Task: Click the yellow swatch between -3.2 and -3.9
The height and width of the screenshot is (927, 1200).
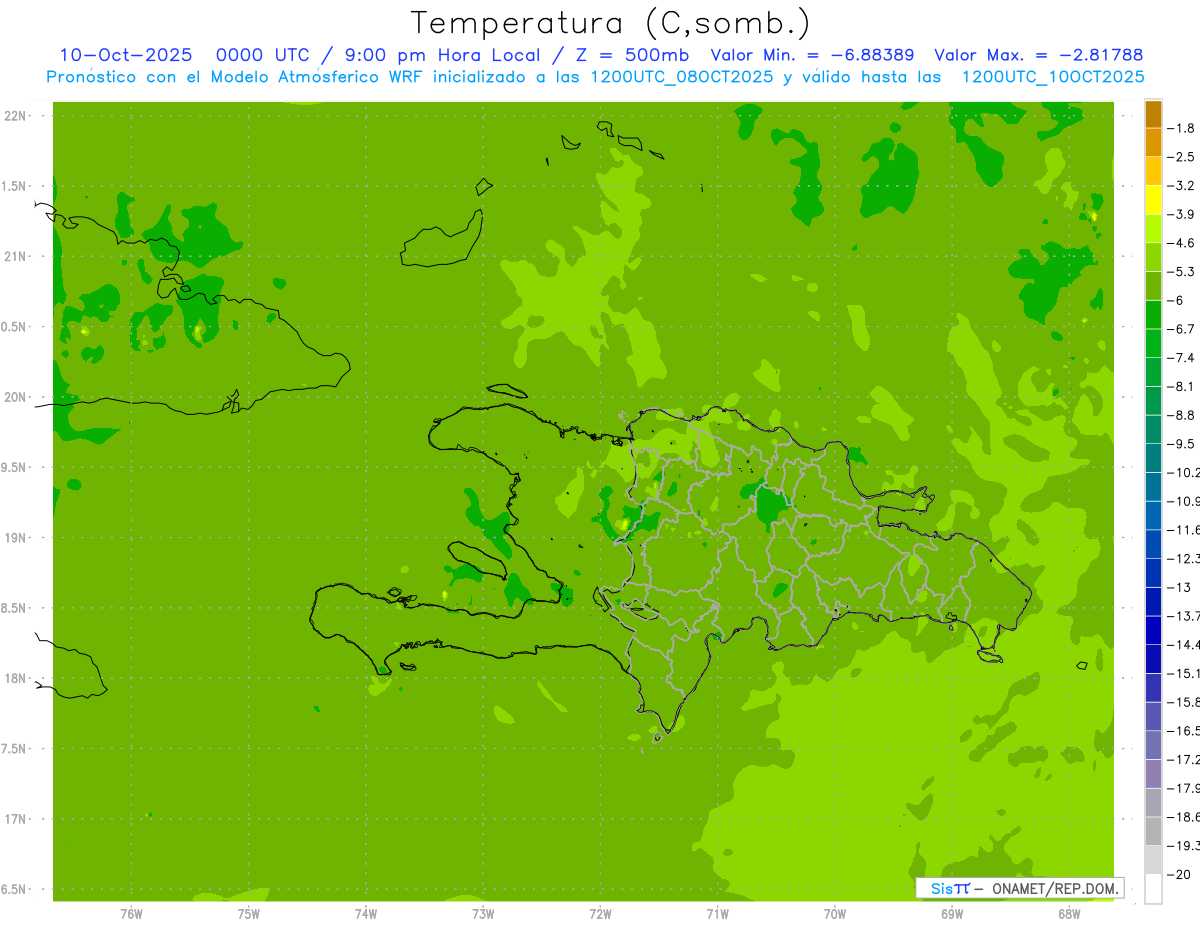Action: point(1153,201)
